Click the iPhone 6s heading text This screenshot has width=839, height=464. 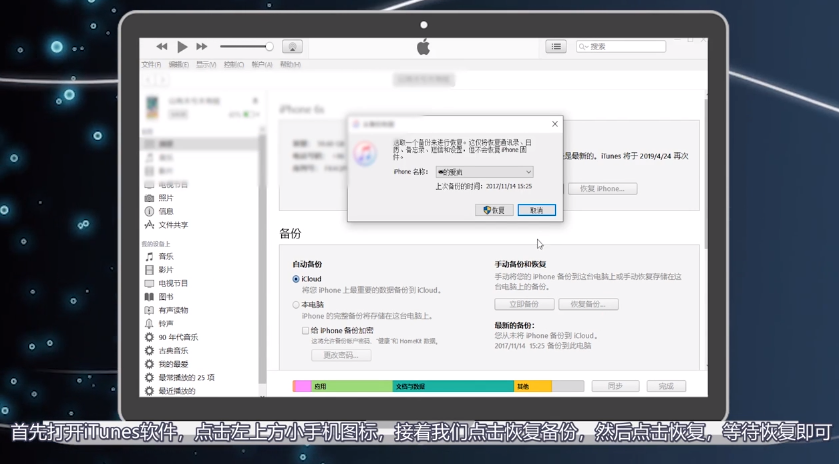pyautogui.click(x=302, y=110)
